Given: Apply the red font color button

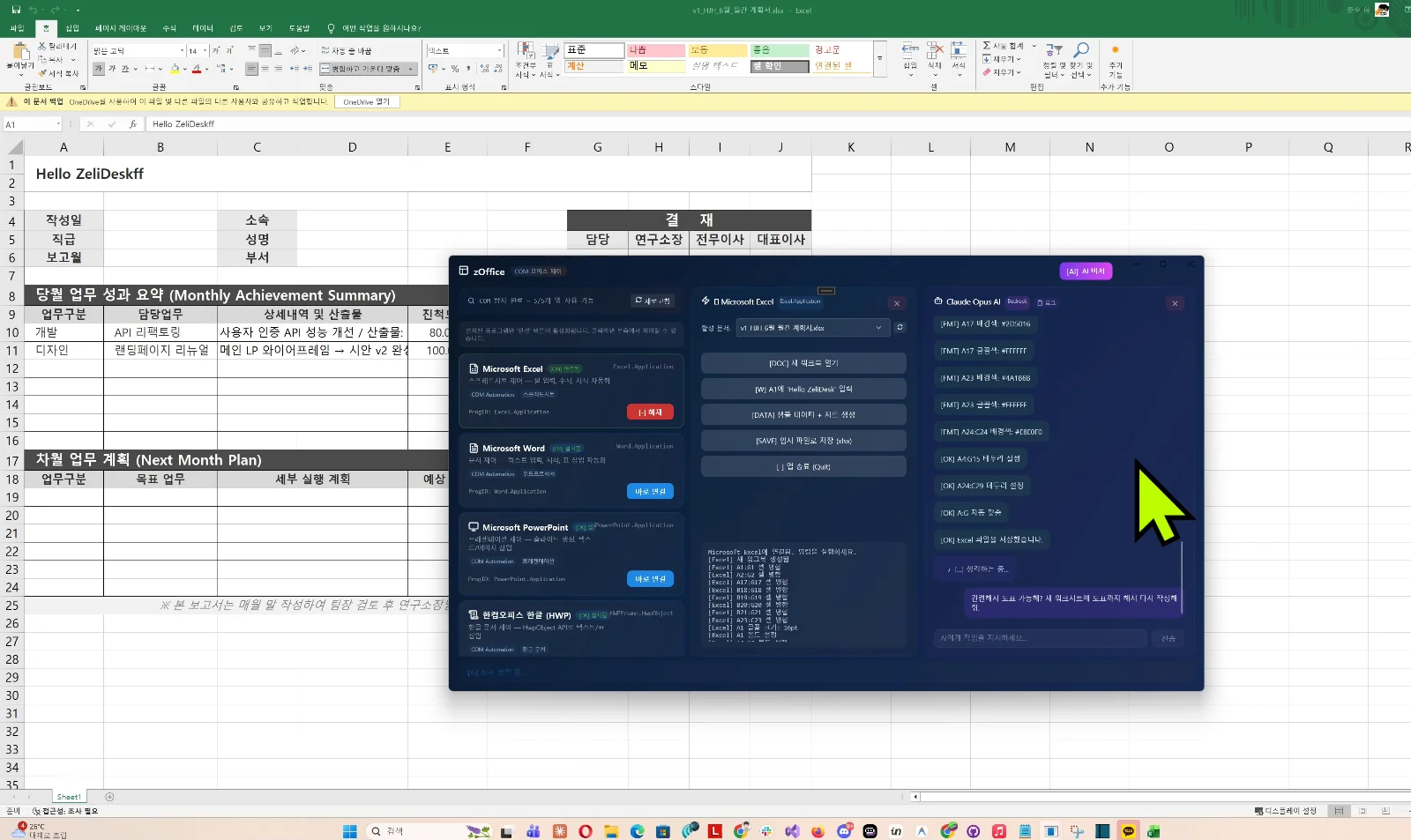Looking at the screenshot, I should coord(198,69).
